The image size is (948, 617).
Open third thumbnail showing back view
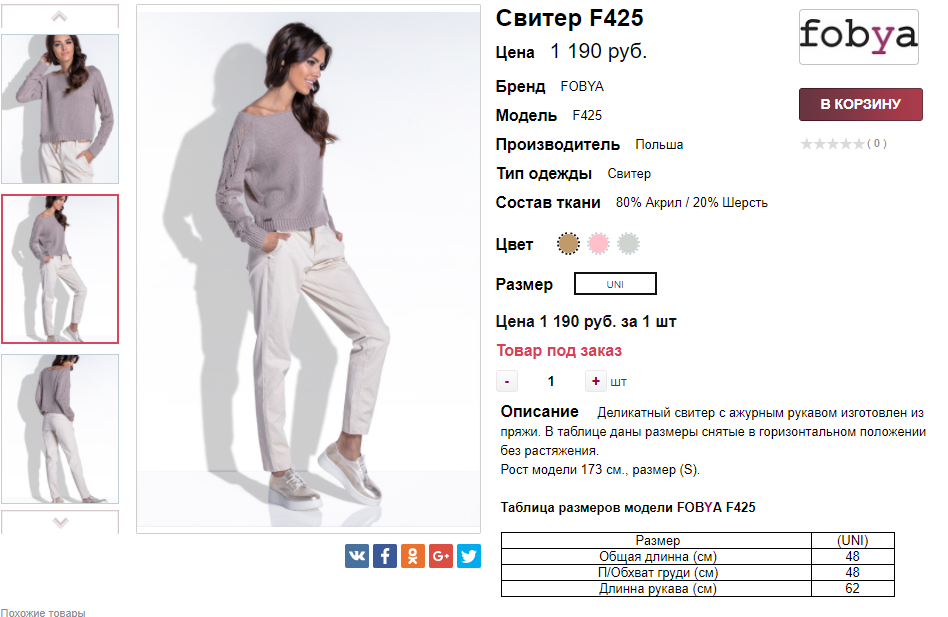[60, 429]
